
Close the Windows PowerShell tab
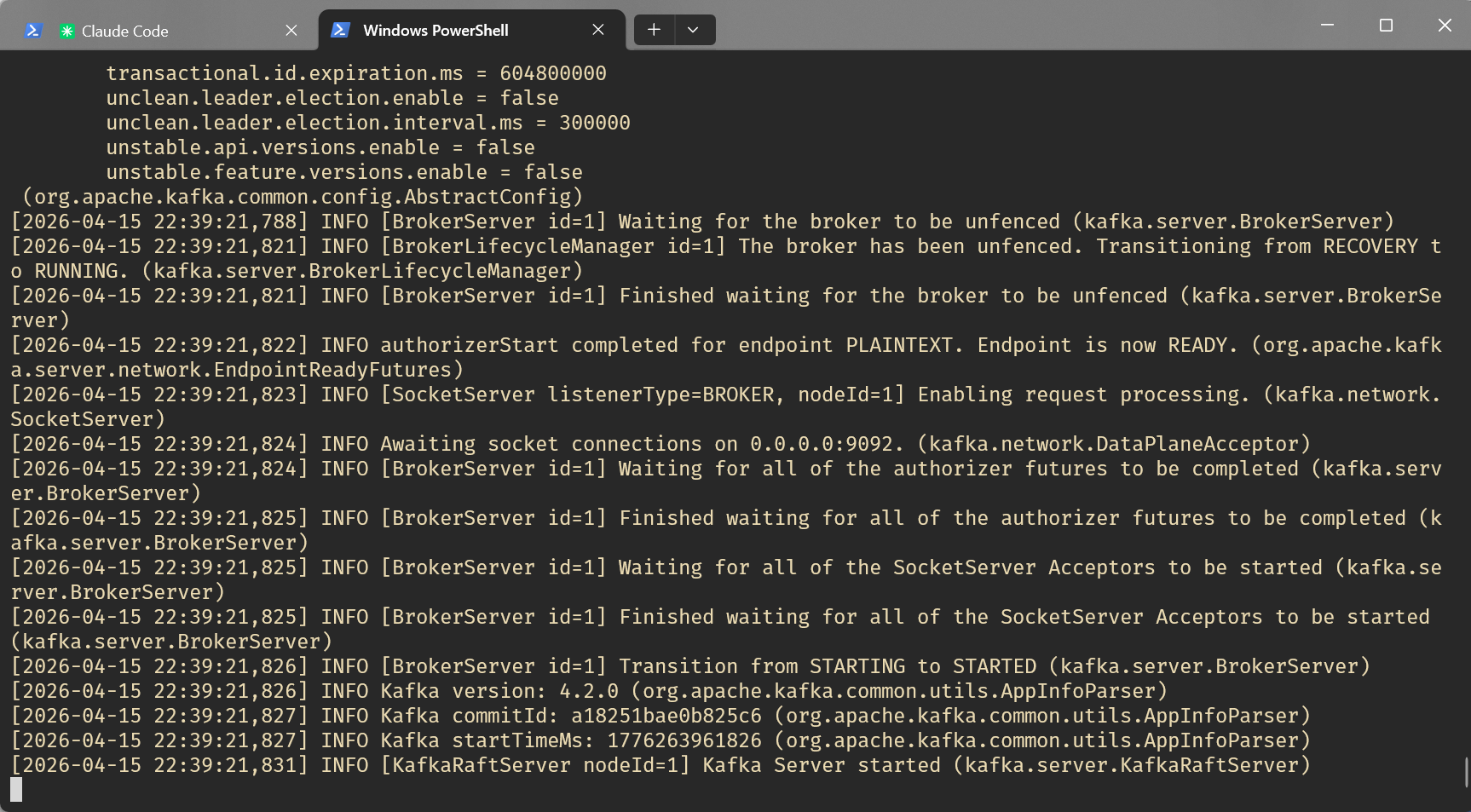point(598,30)
